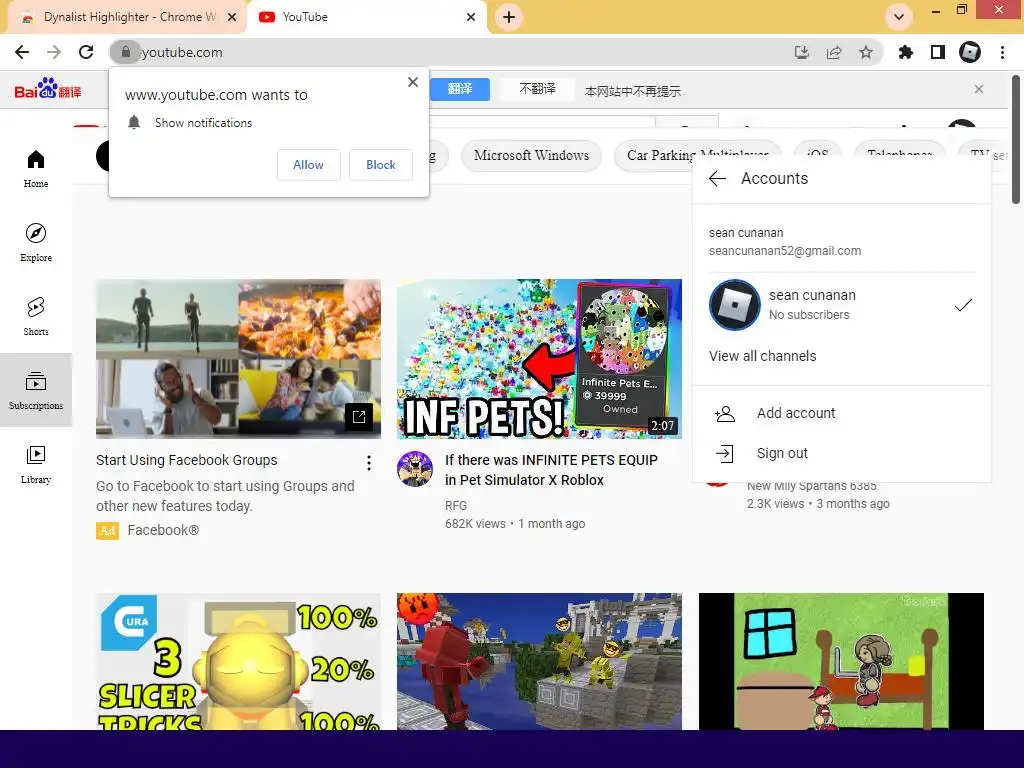1024x768 pixels.
Task: Click the Baidu translate logo
Action: [48, 89]
